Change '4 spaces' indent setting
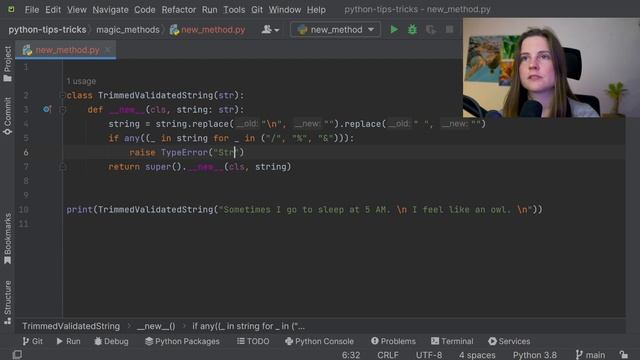Screen dimensions: 640x360 tap(477, 355)
